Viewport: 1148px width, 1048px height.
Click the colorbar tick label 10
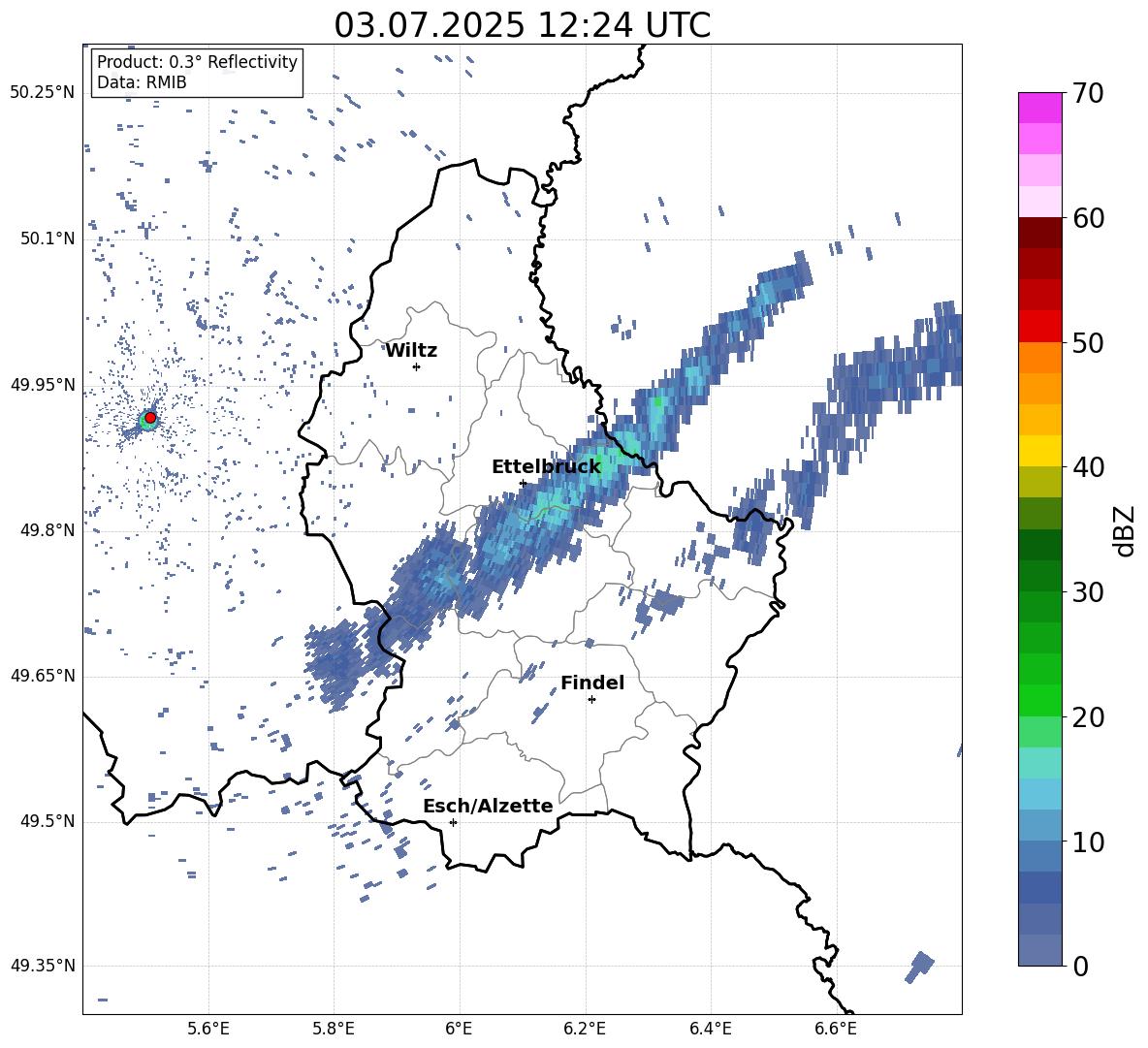tap(1088, 842)
